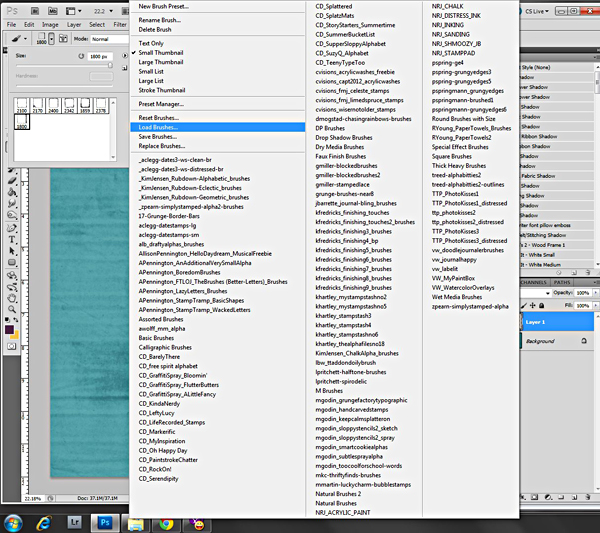Click the yellow background color swatch

(x=15, y=336)
